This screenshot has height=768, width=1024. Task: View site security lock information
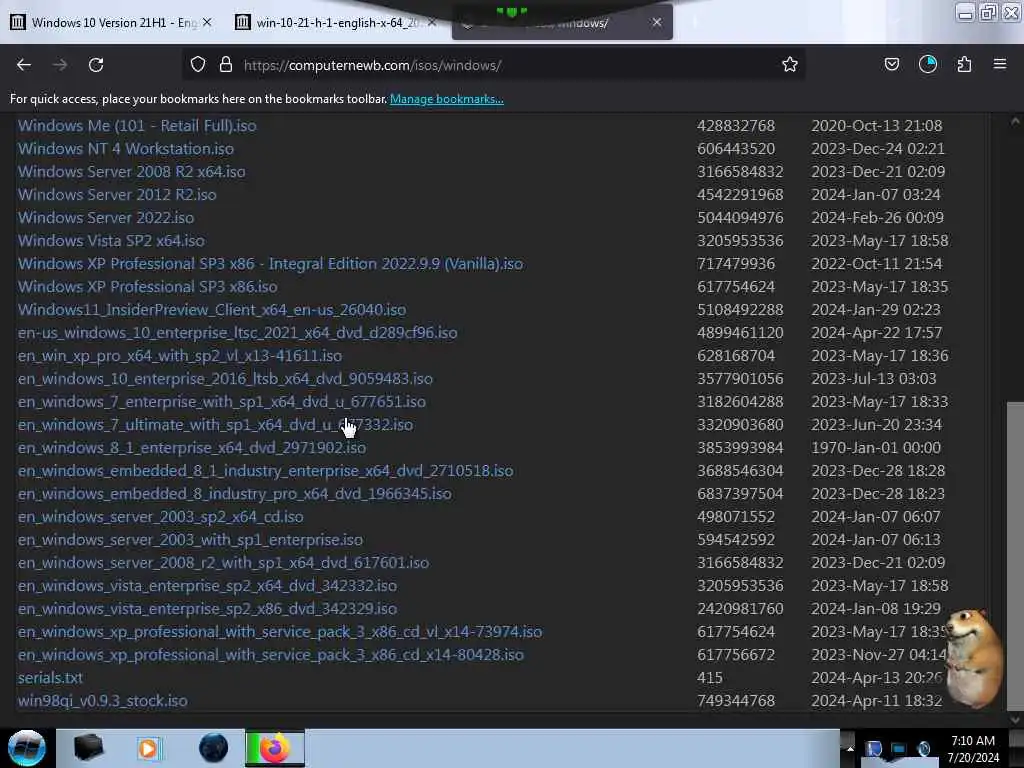(226, 65)
